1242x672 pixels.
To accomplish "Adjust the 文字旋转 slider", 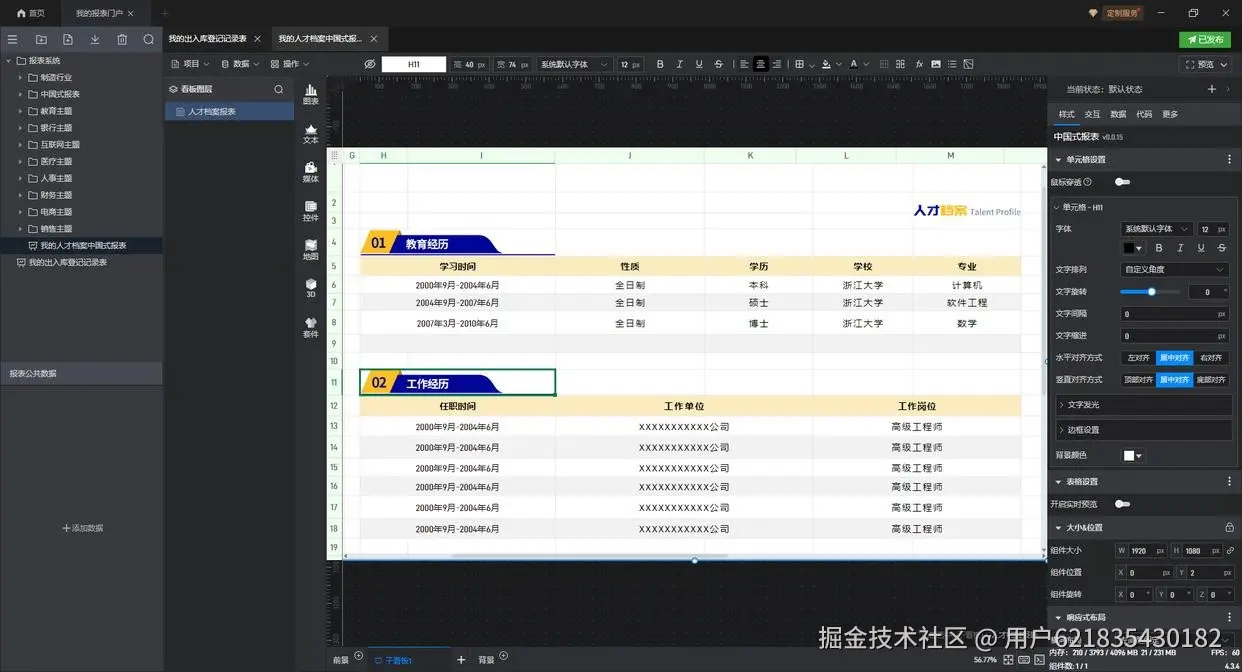I will tap(1150, 292).
